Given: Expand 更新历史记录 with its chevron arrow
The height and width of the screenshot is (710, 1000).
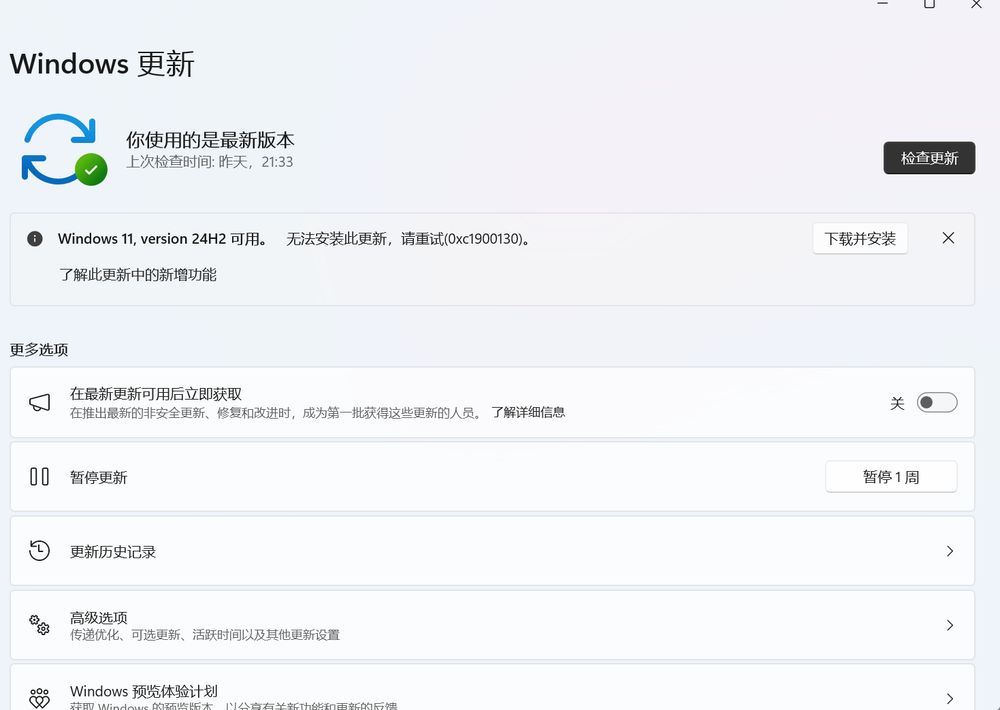Looking at the screenshot, I should click(x=950, y=551).
